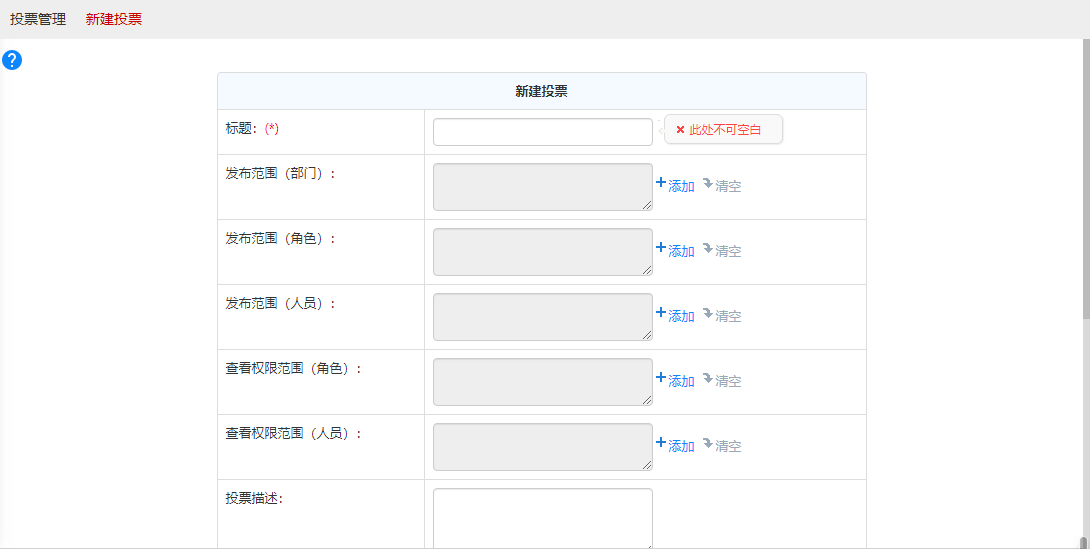This screenshot has width=1090, height=549.
Task: Click the 发布范围（人员） text area
Action: tap(542, 317)
